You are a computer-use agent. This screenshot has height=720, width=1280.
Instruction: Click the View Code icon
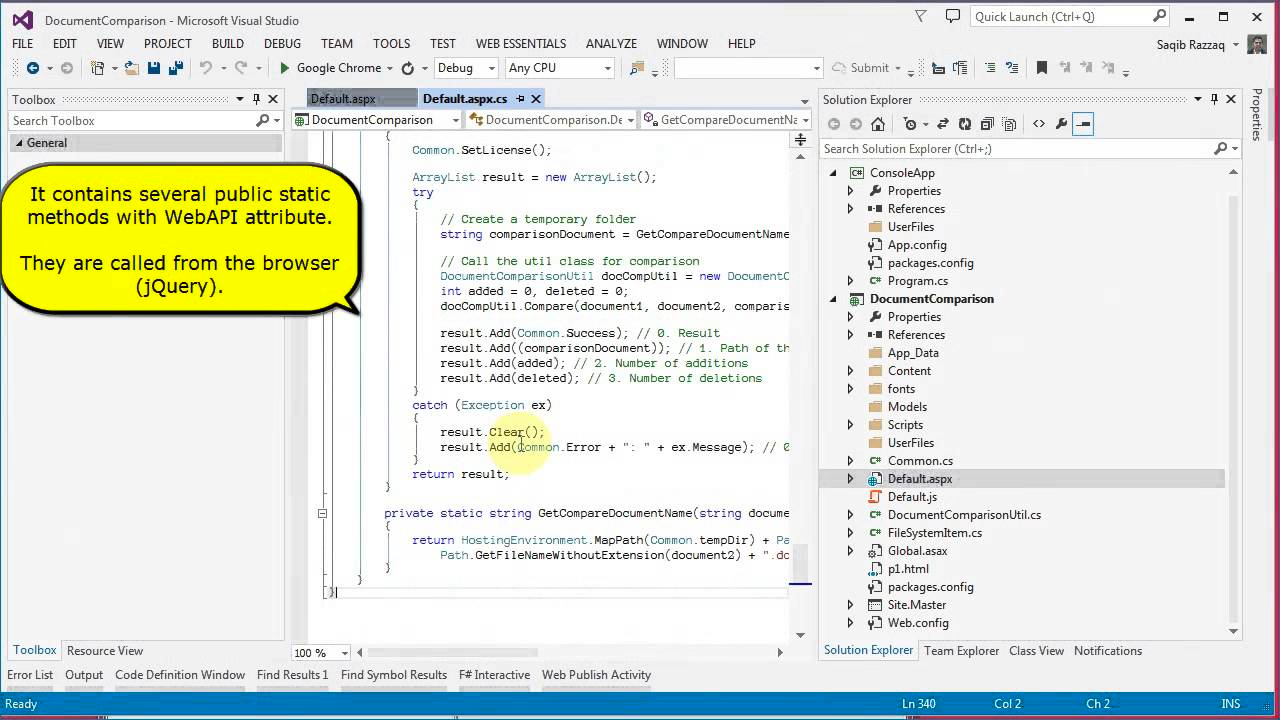(x=1038, y=124)
